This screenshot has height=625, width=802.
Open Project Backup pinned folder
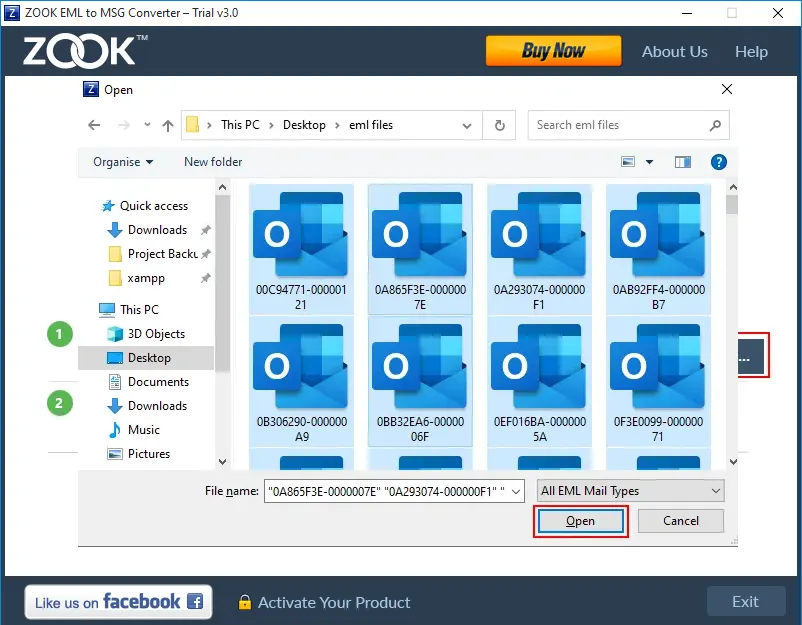point(152,254)
